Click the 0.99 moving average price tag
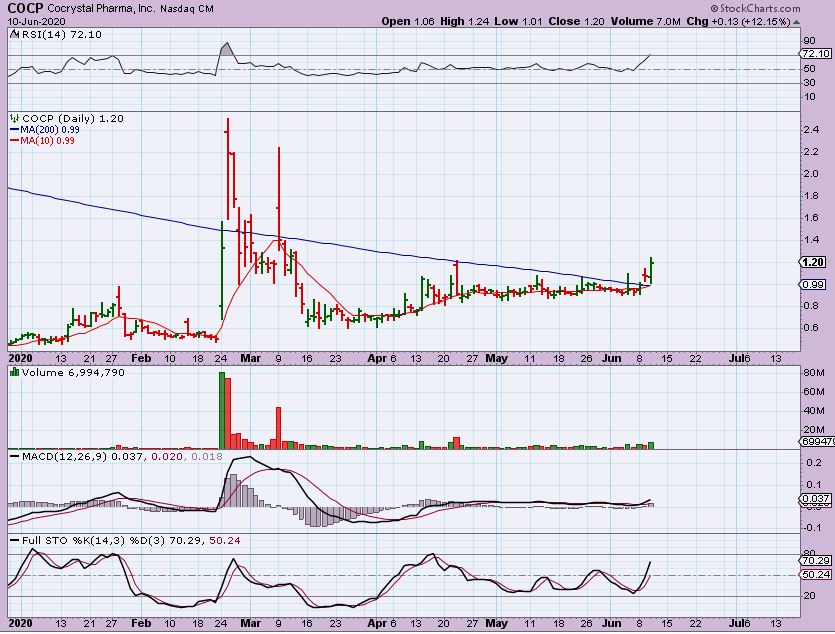This screenshot has width=835, height=634. tap(811, 285)
